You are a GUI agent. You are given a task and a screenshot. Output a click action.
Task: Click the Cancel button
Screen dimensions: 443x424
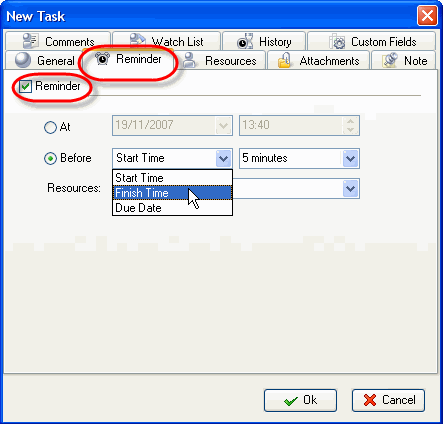click(x=388, y=400)
